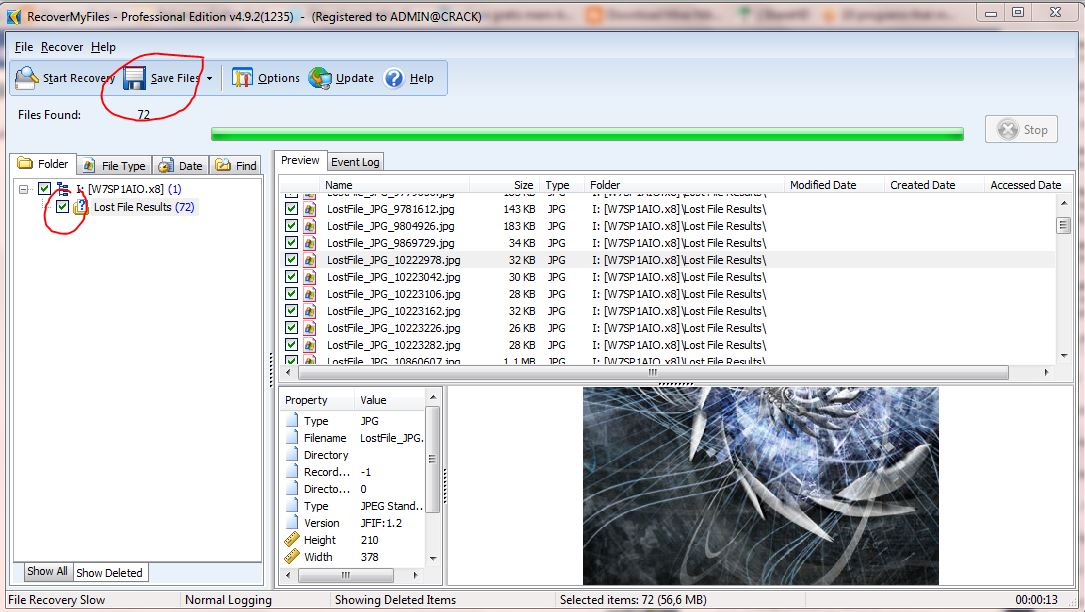This screenshot has width=1085, height=612.
Task: Click the file icon of LostFile_JPG_9869729.jpg
Action: tap(309, 243)
